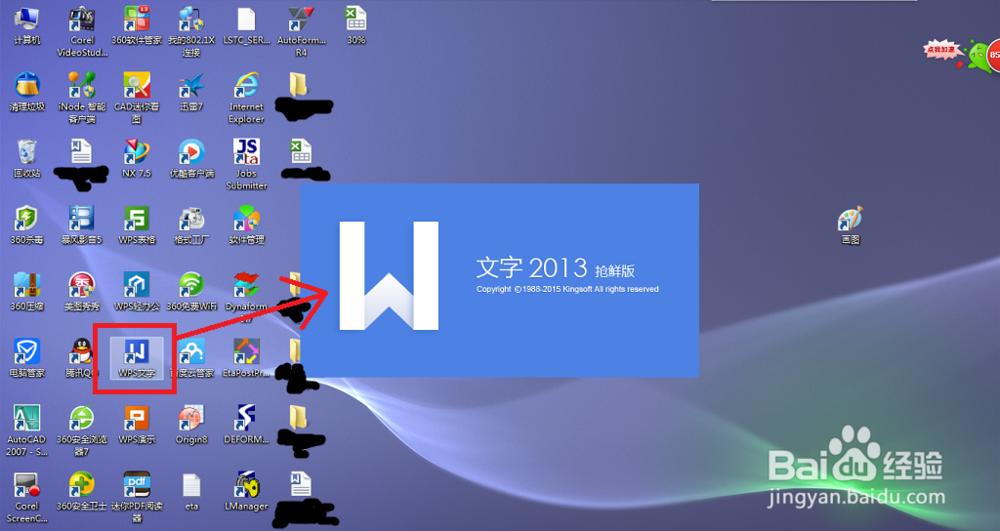Open 迷你PDF阅读器 shortcut
This screenshot has height=531, width=1000.
pos(136,497)
